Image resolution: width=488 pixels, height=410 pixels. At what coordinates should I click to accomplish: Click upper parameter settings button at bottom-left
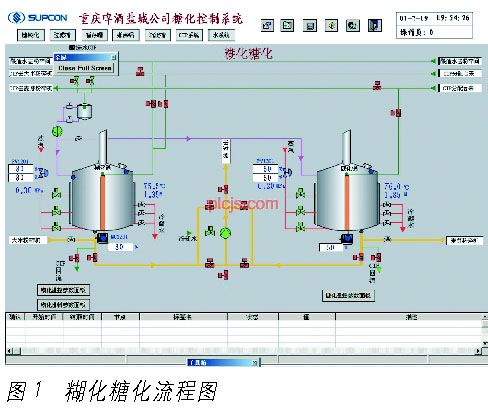(63, 290)
